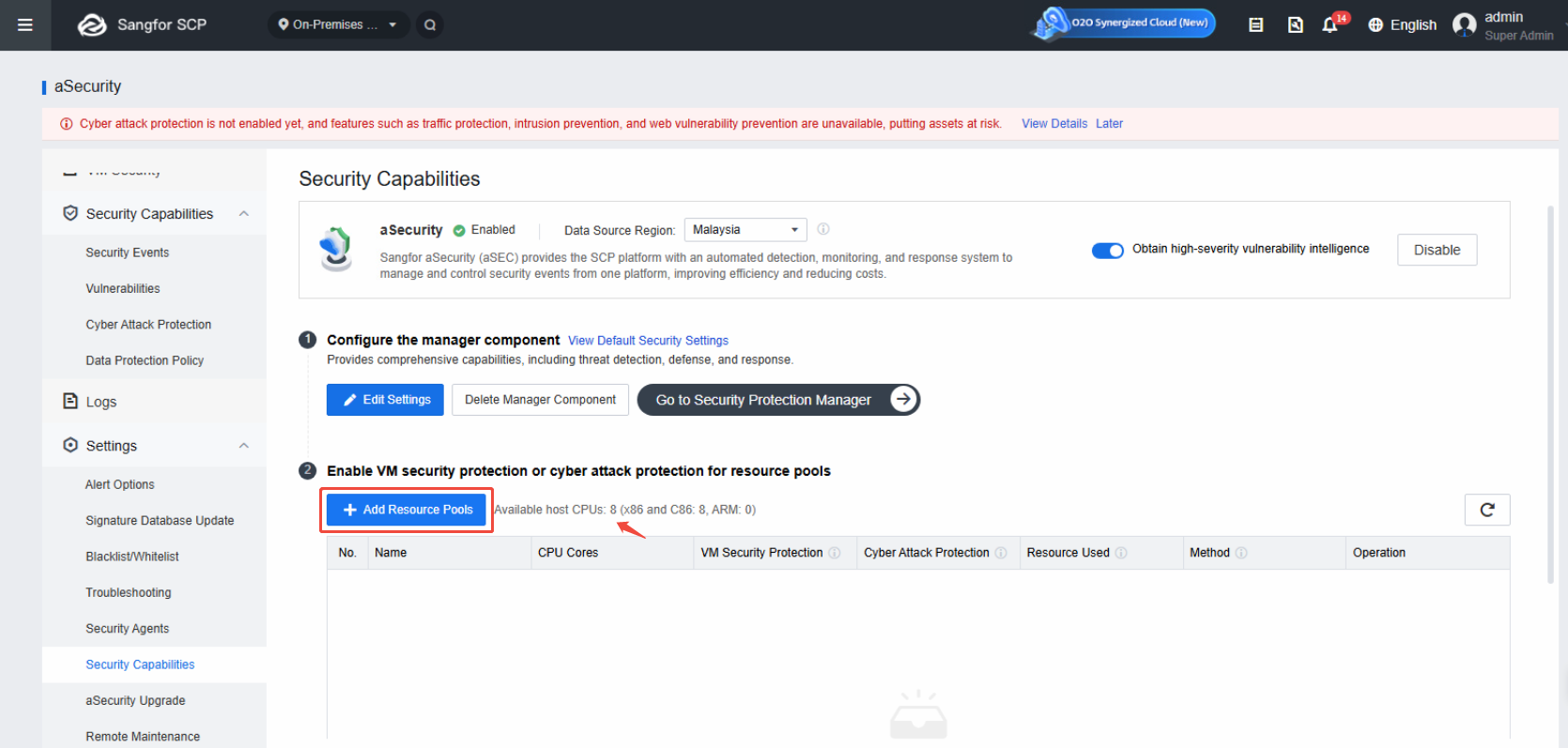Open Security Agents settings

tap(128, 629)
